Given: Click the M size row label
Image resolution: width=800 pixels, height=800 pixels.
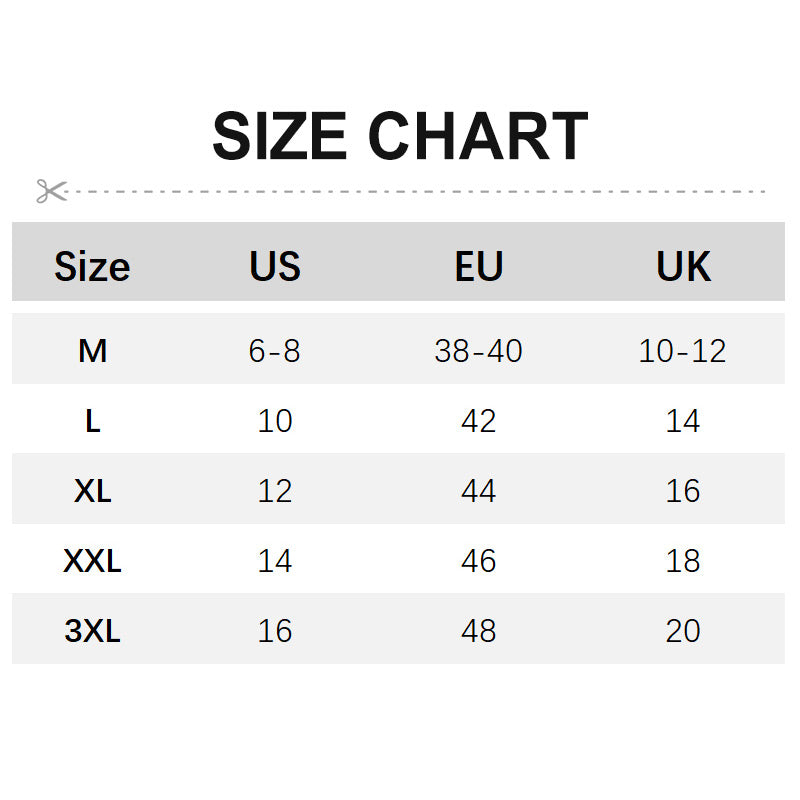Looking at the screenshot, I should (x=93, y=351).
